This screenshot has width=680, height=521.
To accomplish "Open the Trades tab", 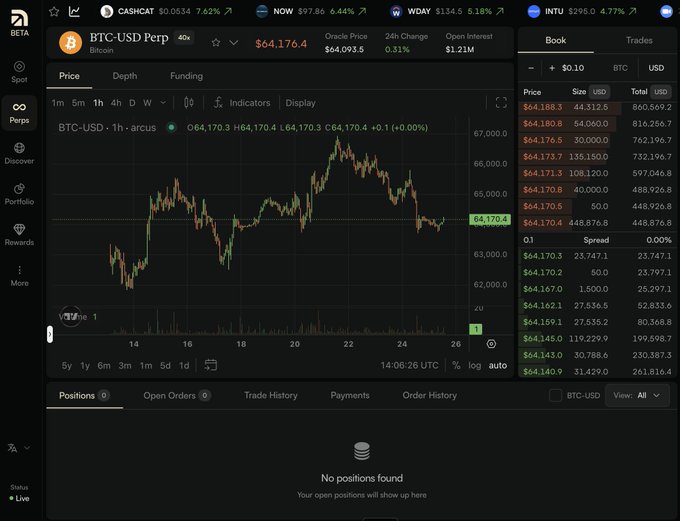I will 639,40.
